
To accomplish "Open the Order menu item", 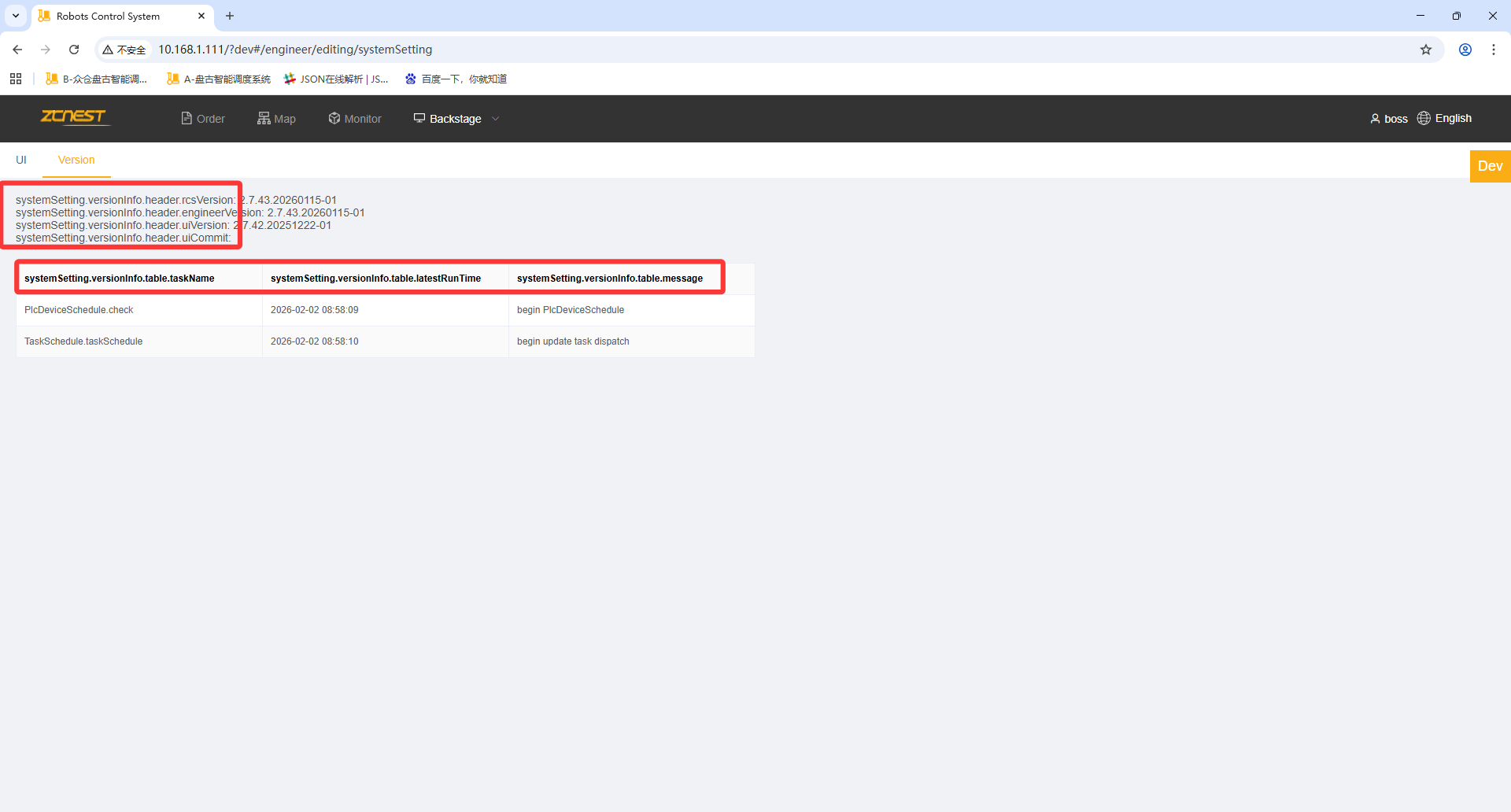I will (x=203, y=119).
